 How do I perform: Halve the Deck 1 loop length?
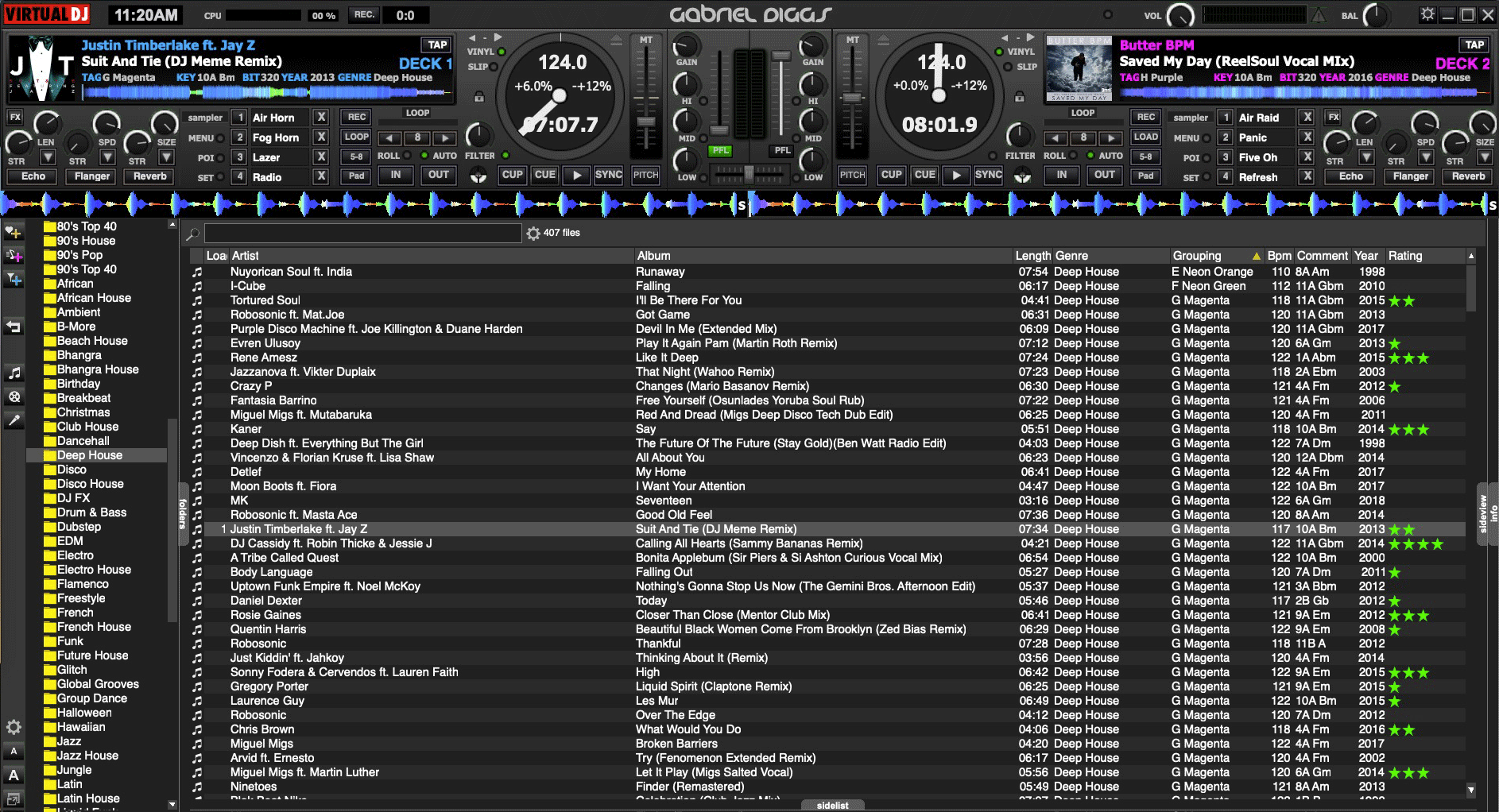(x=389, y=137)
